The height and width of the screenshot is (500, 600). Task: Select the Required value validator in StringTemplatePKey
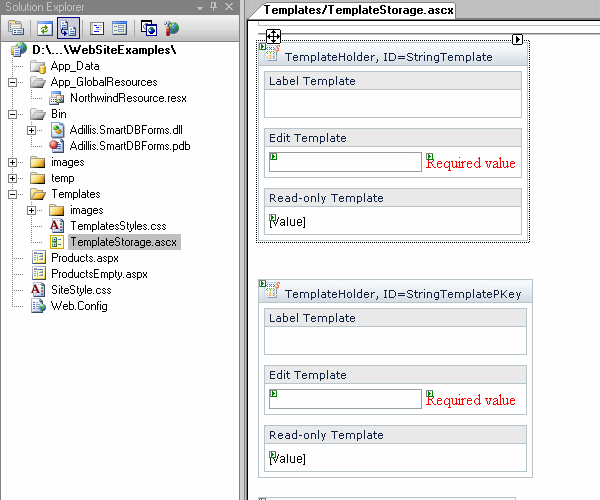(x=471, y=400)
